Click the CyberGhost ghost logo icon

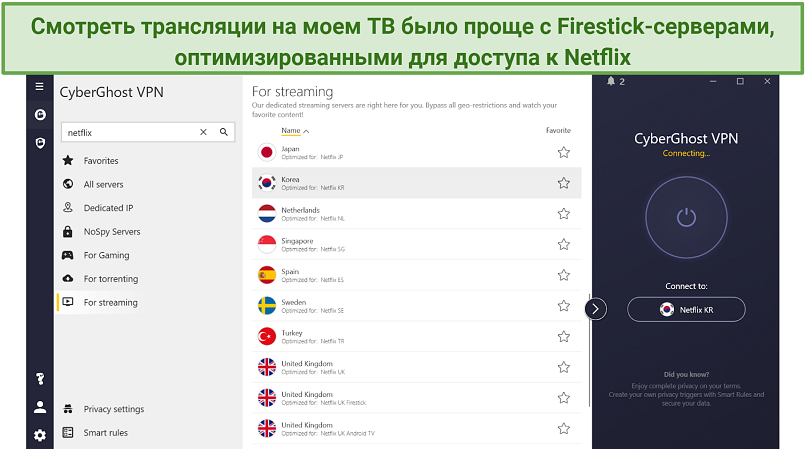(40, 115)
